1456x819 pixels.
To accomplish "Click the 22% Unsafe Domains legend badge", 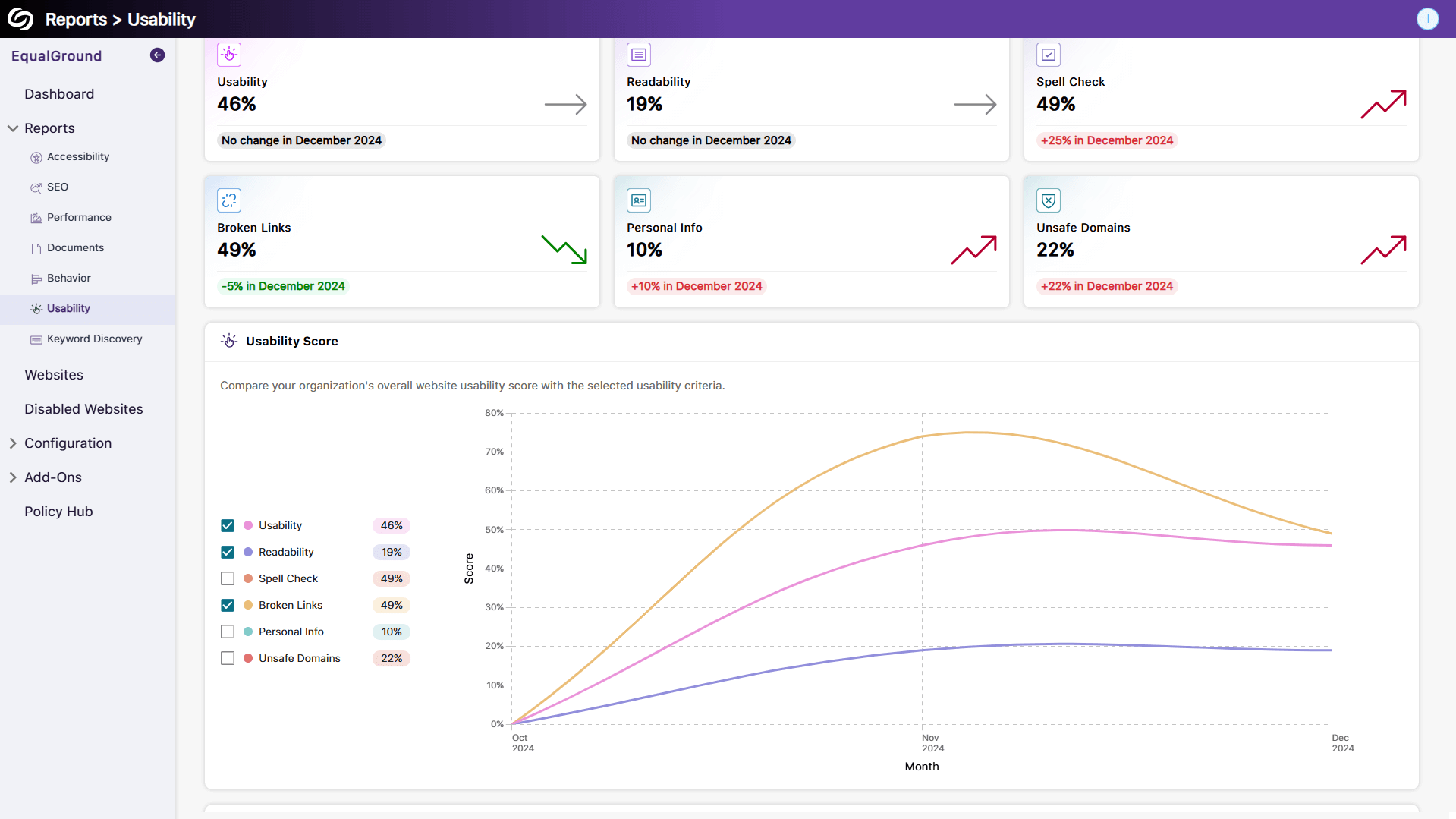I will tap(392, 658).
